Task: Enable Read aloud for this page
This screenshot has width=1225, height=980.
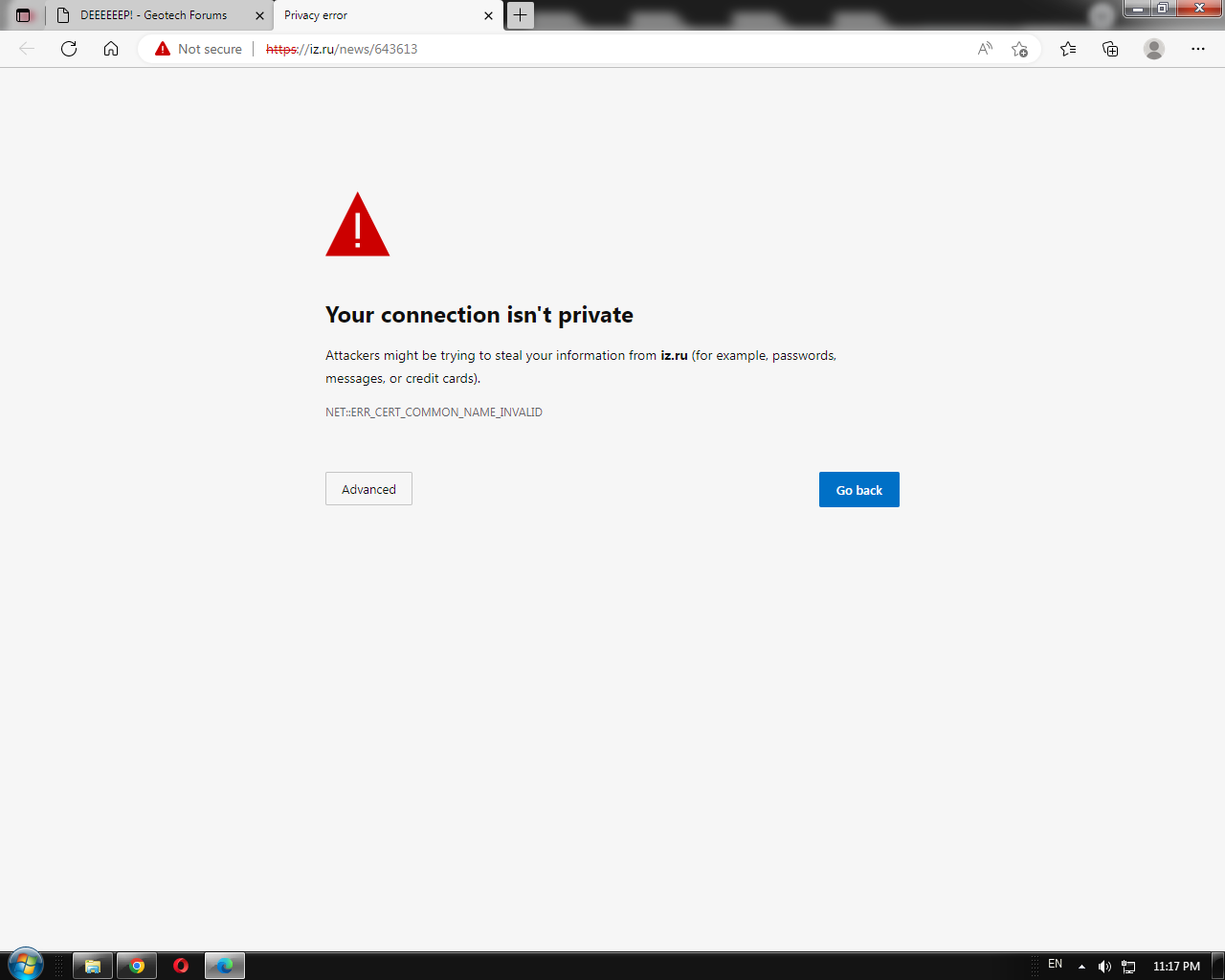Action: click(x=985, y=49)
